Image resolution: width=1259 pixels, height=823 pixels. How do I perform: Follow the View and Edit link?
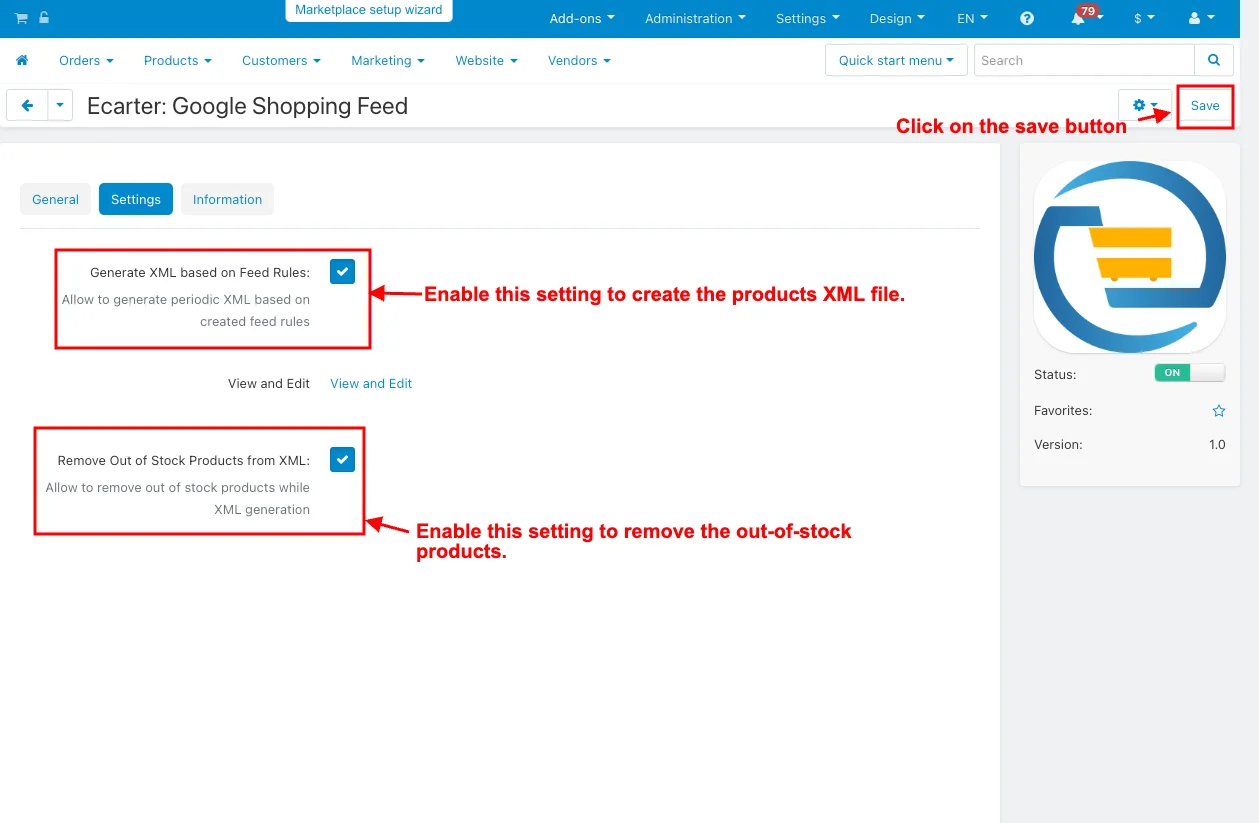pyautogui.click(x=371, y=383)
